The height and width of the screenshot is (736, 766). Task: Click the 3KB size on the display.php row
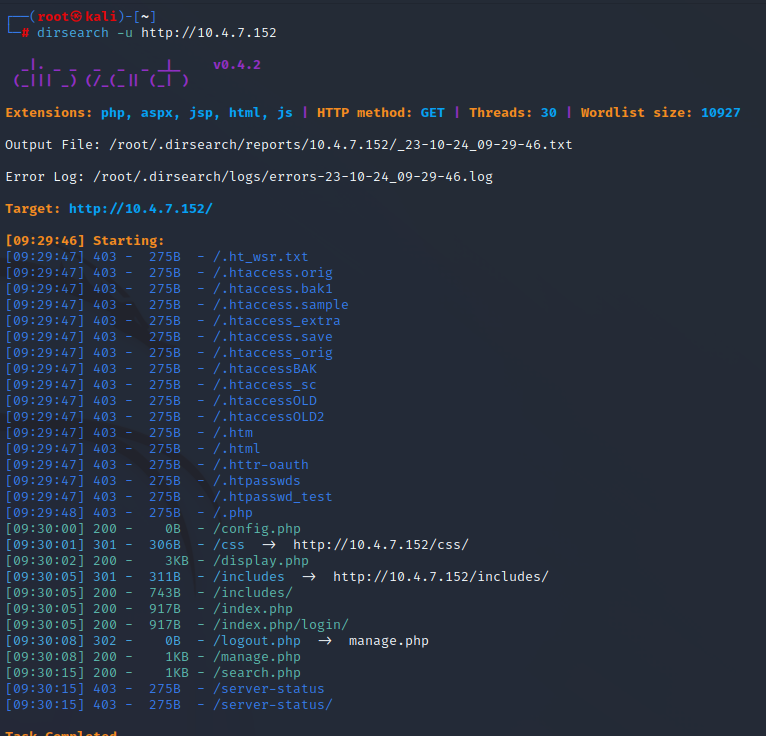[x=177, y=561]
